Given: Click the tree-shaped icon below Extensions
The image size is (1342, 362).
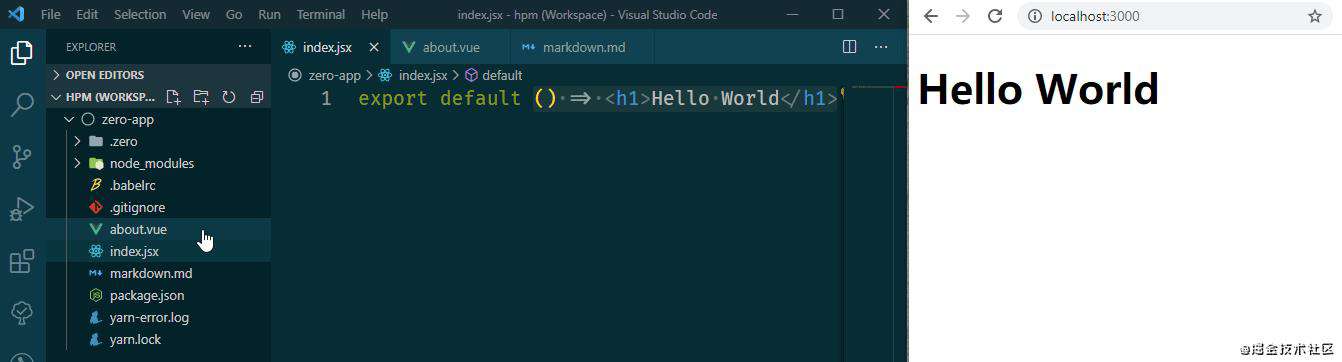Looking at the screenshot, I should pyautogui.click(x=22, y=314).
